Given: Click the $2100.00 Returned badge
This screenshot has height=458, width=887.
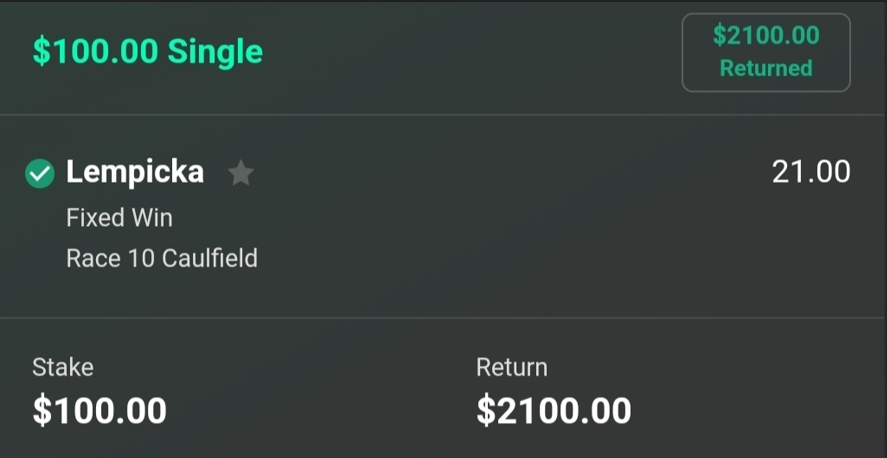Looking at the screenshot, I should coord(766,52).
